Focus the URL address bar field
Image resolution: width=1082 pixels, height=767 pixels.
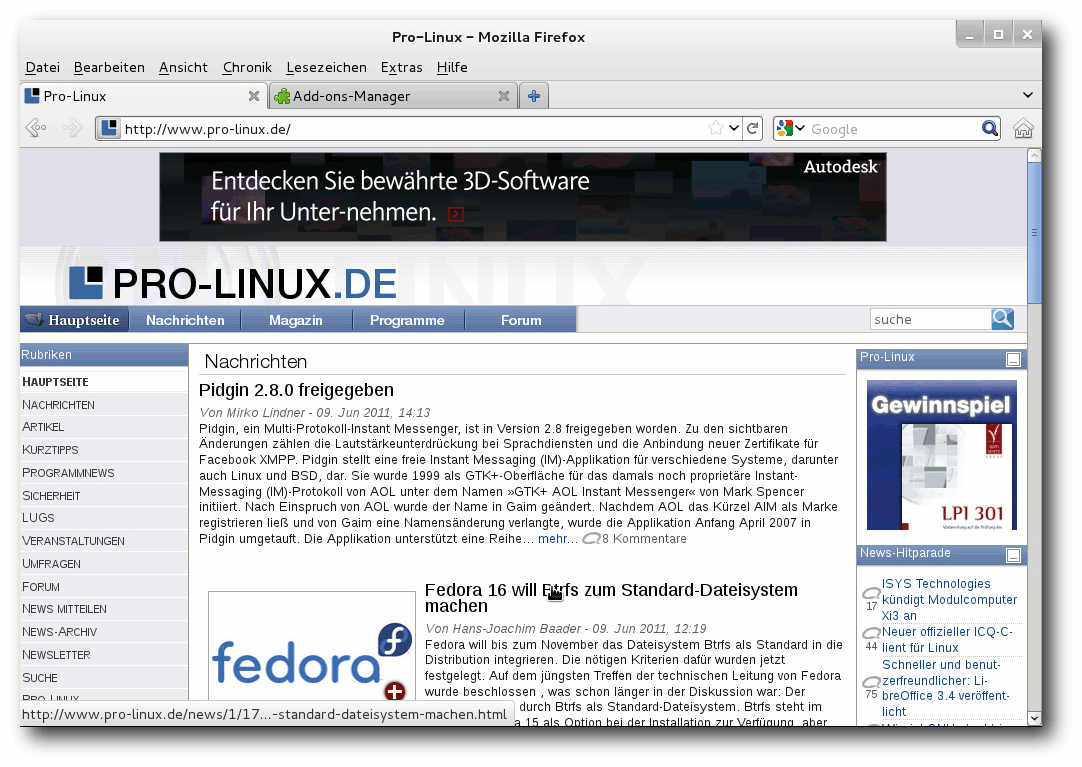(412, 129)
